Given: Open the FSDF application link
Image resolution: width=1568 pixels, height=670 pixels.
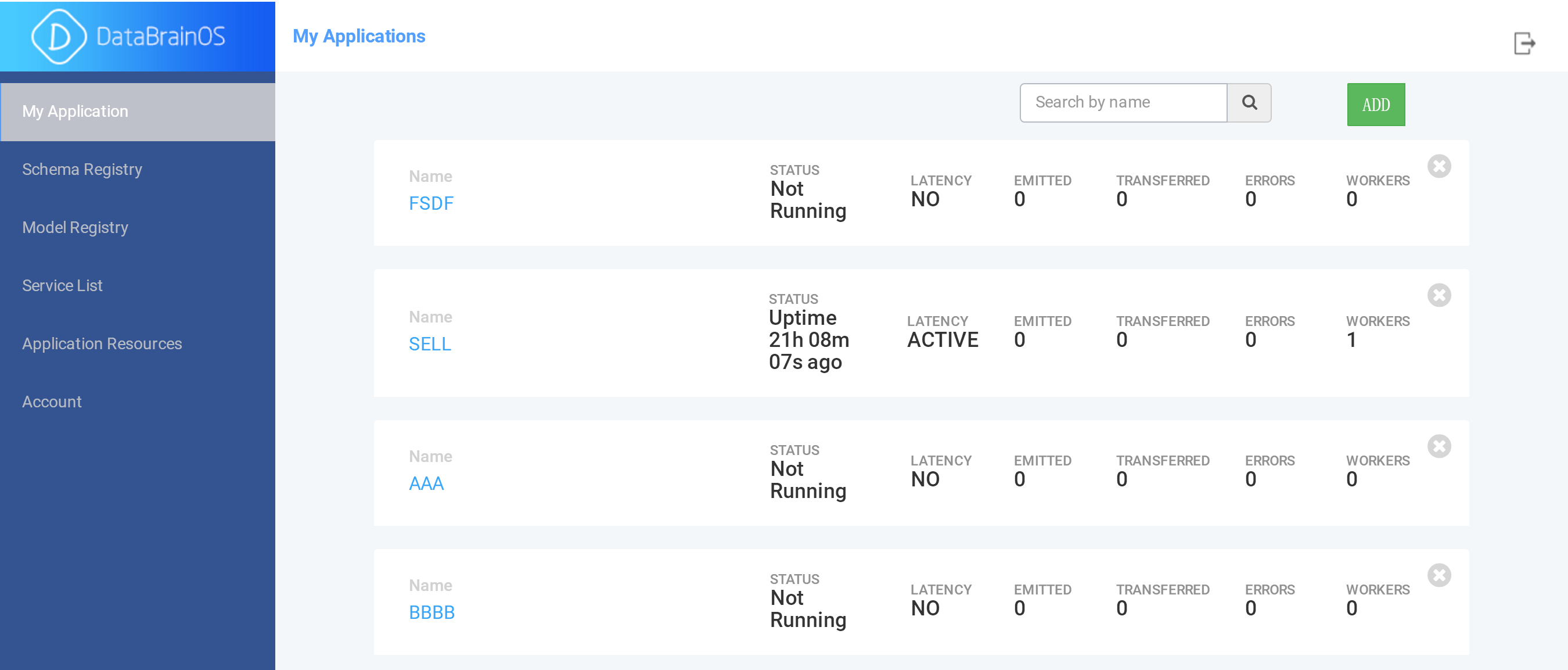Looking at the screenshot, I should click(431, 203).
